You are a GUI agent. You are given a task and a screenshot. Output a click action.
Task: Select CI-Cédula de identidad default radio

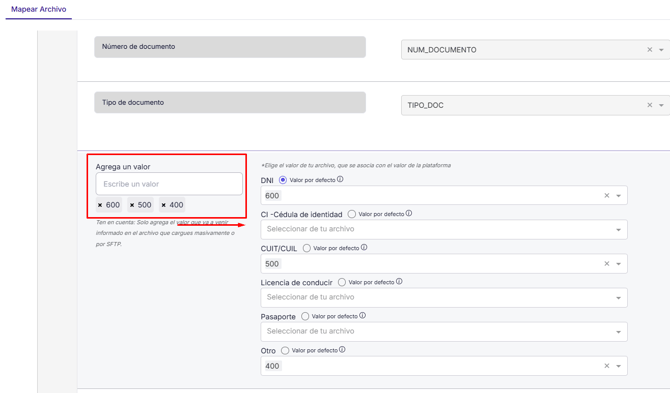352,214
